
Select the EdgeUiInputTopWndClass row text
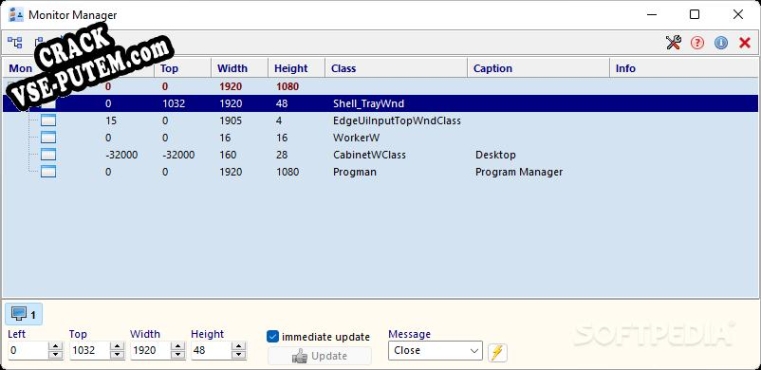click(397, 120)
